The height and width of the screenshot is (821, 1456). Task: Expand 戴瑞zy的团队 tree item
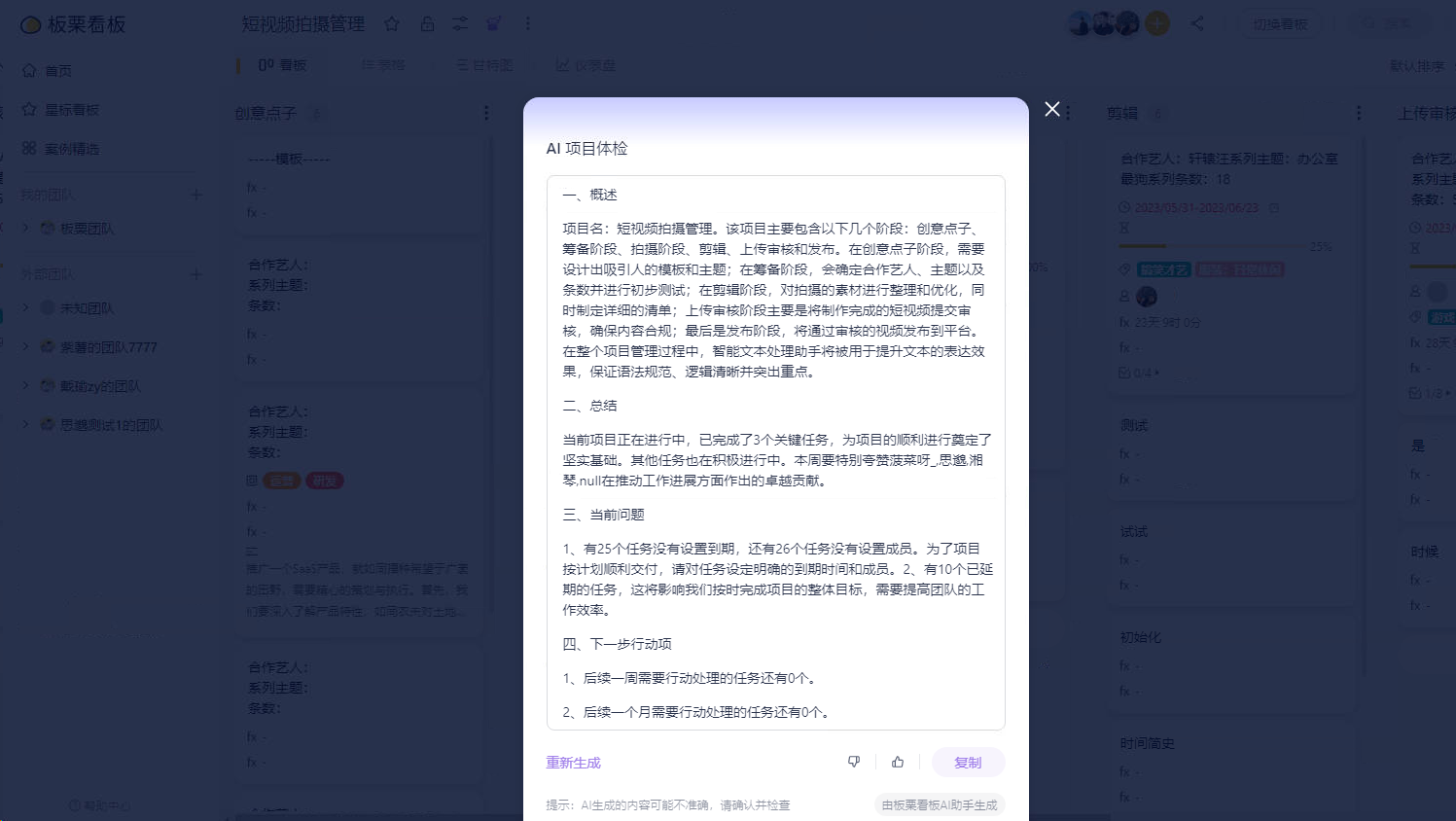[x=26, y=386]
